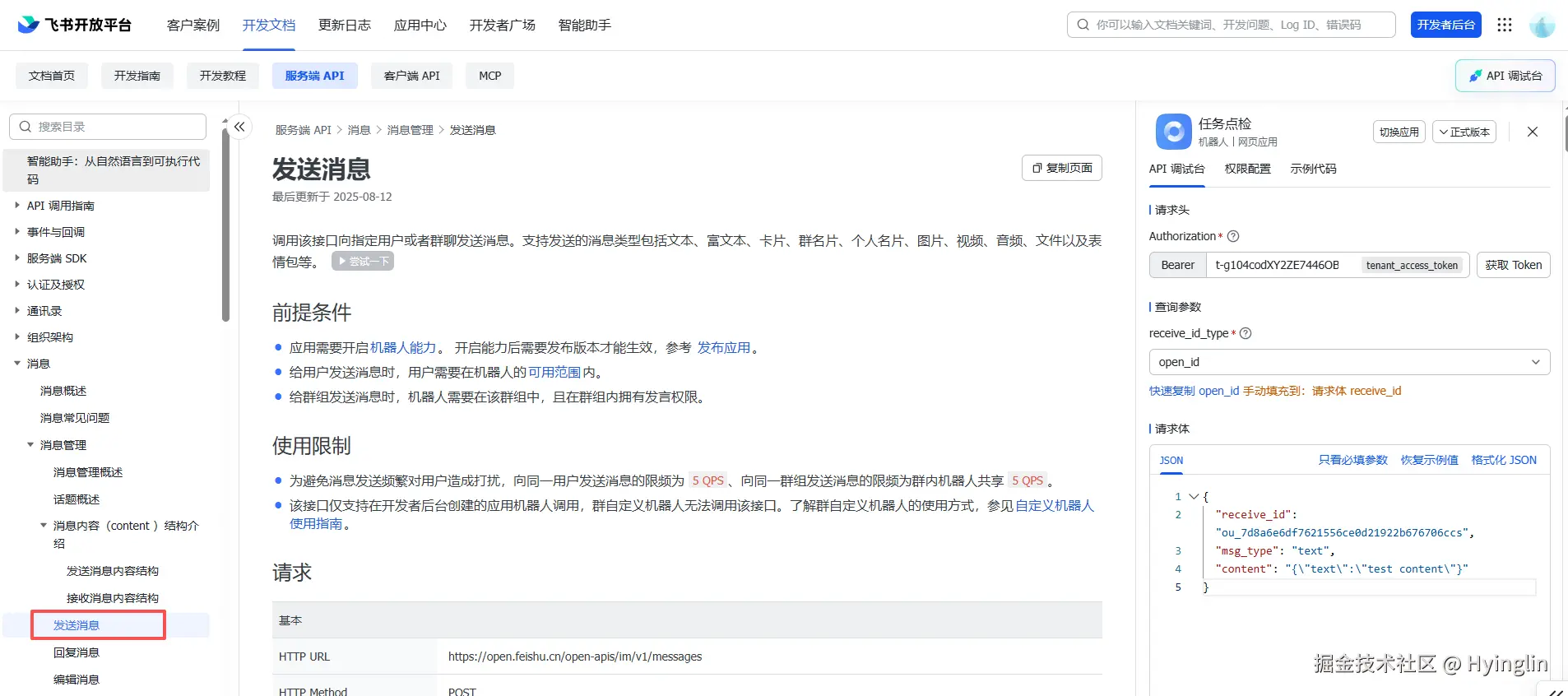Click 只看必填参数 link

pos(1353,460)
